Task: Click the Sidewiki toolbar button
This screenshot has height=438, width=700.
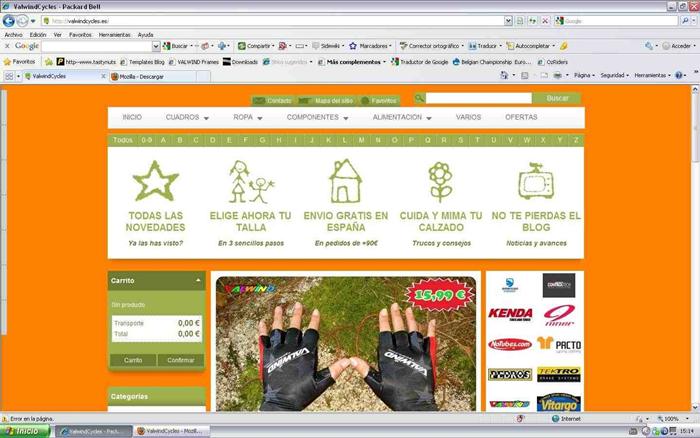Action: 327,46
